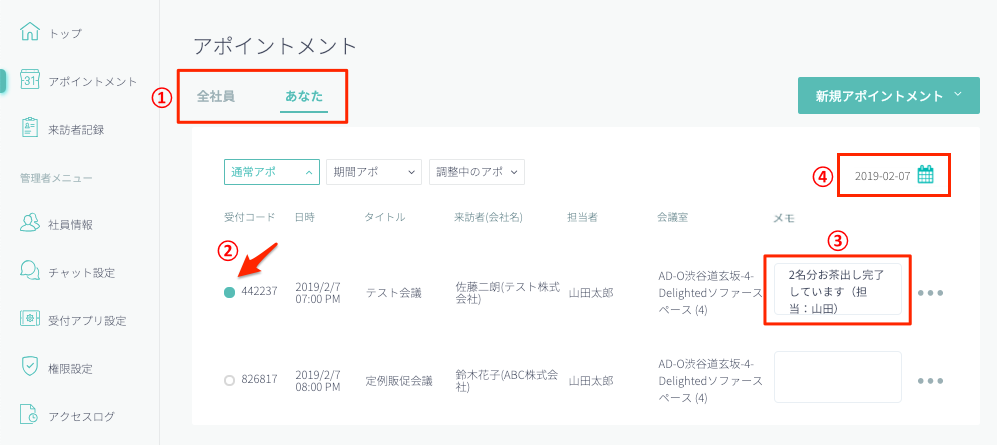Click the reception app settings icon

30,320
